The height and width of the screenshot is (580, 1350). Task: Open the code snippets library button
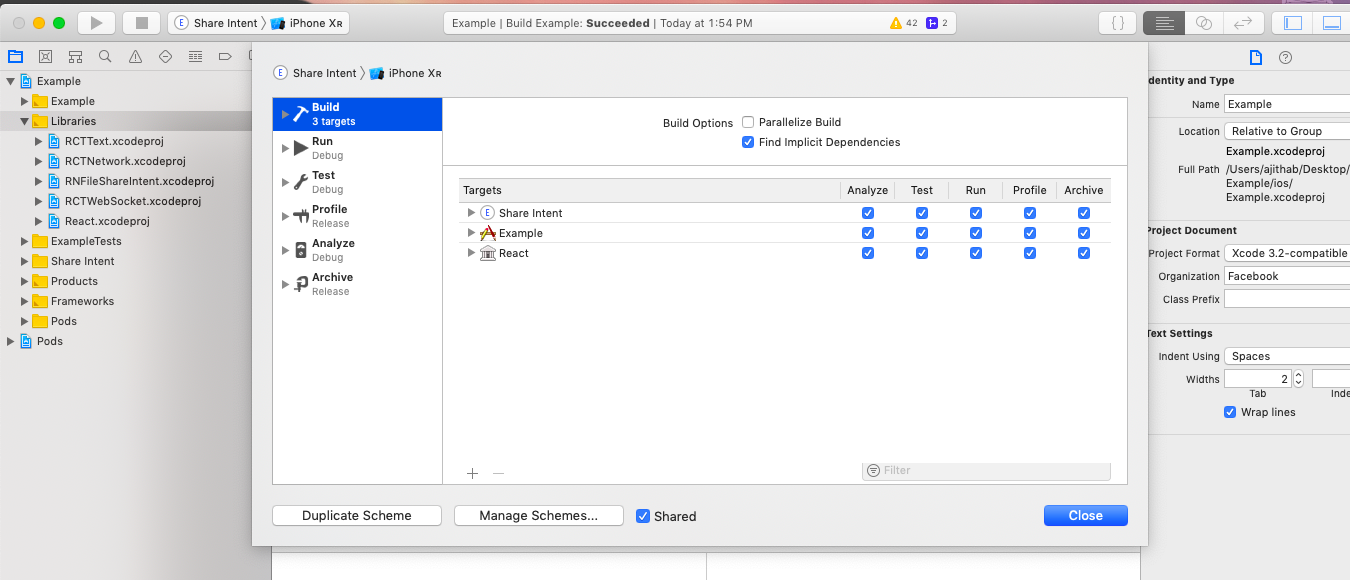click(1118, 23)
